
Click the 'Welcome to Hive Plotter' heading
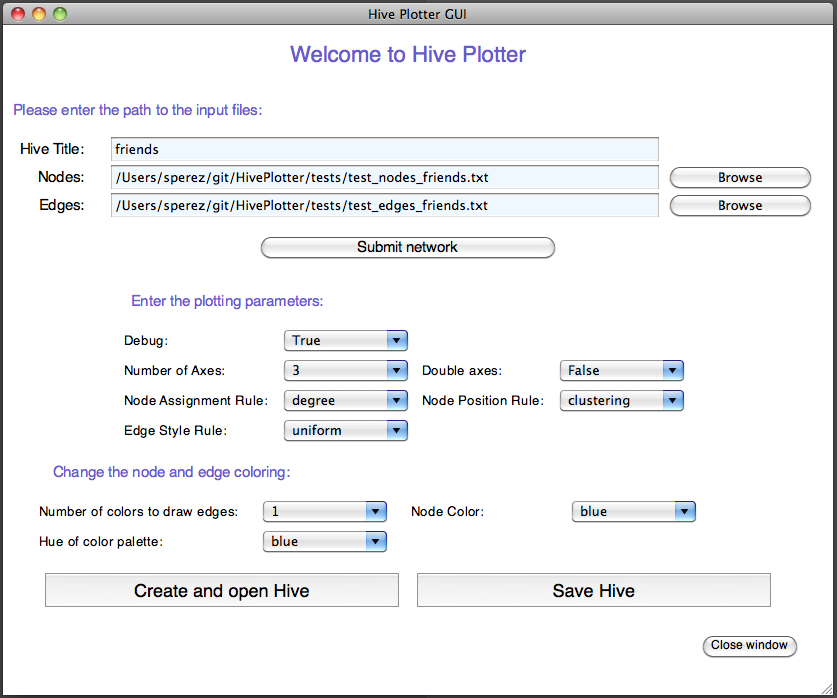408,54
